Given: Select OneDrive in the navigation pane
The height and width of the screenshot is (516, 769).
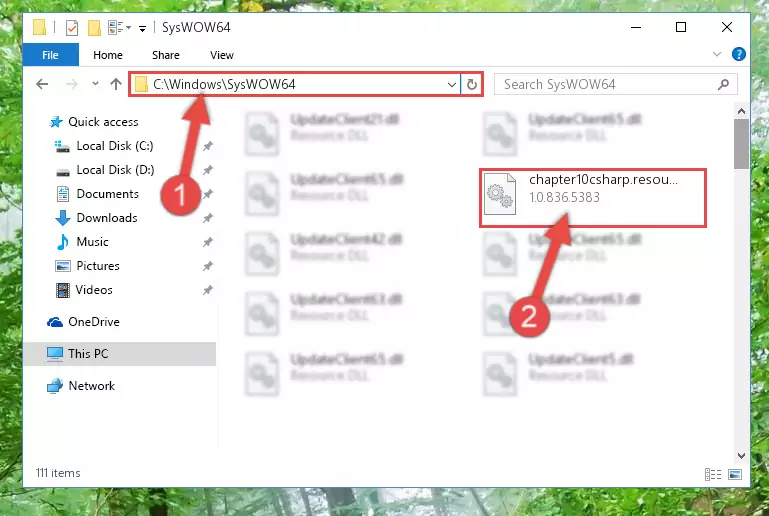Looking at the screenshot, I should (83, 322).
